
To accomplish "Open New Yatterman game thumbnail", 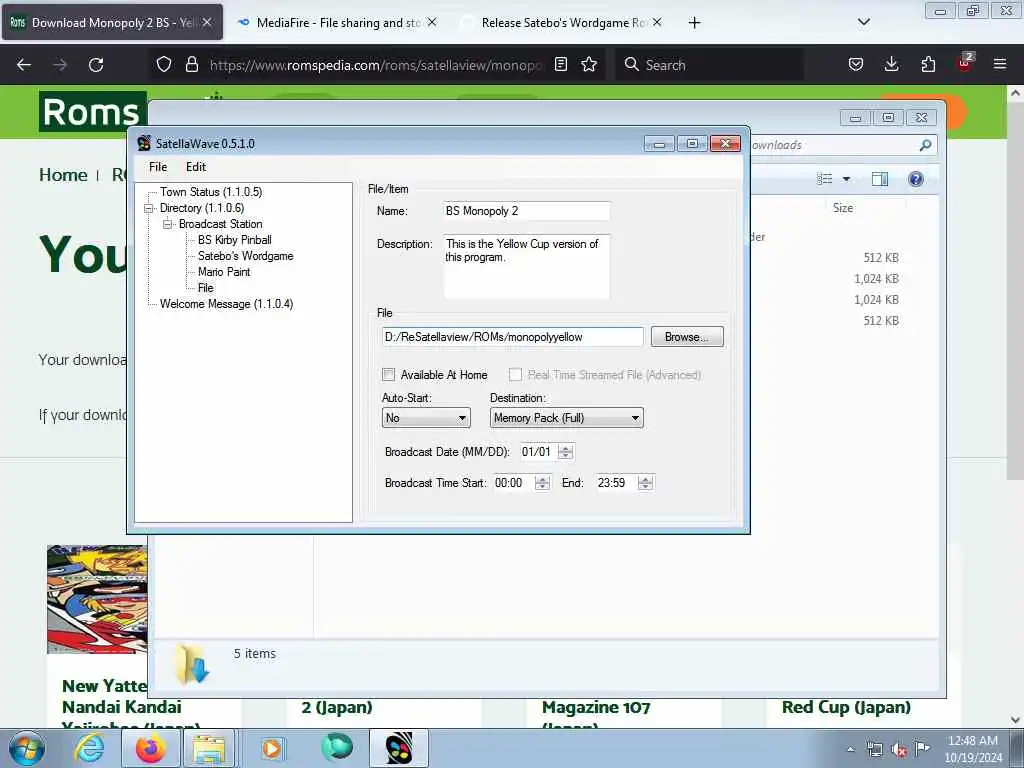I will 97,600.
